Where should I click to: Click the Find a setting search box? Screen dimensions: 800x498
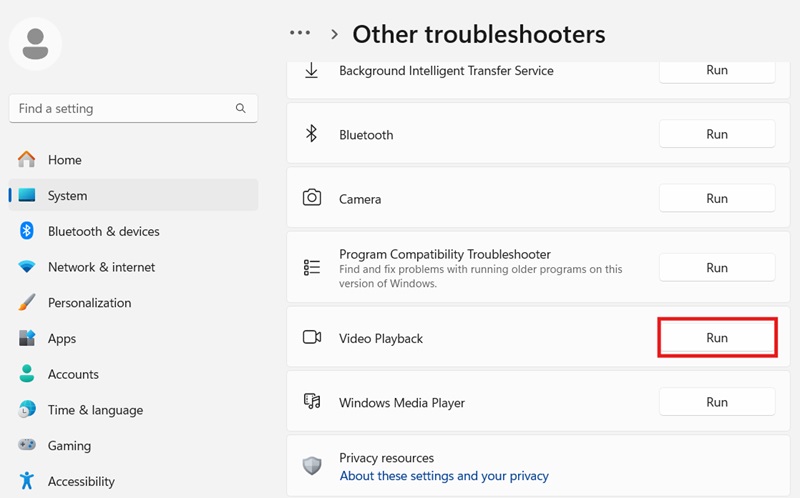(x=133, y=108)
